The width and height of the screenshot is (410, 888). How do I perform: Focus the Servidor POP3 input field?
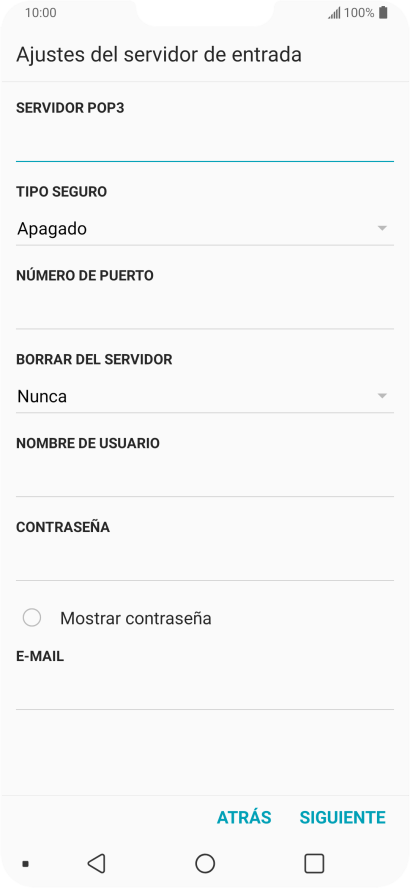point(204,144)
